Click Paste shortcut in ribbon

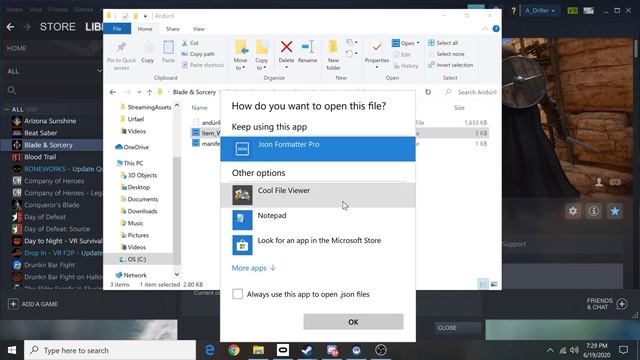pyautogui.click(x=202, y=65)
